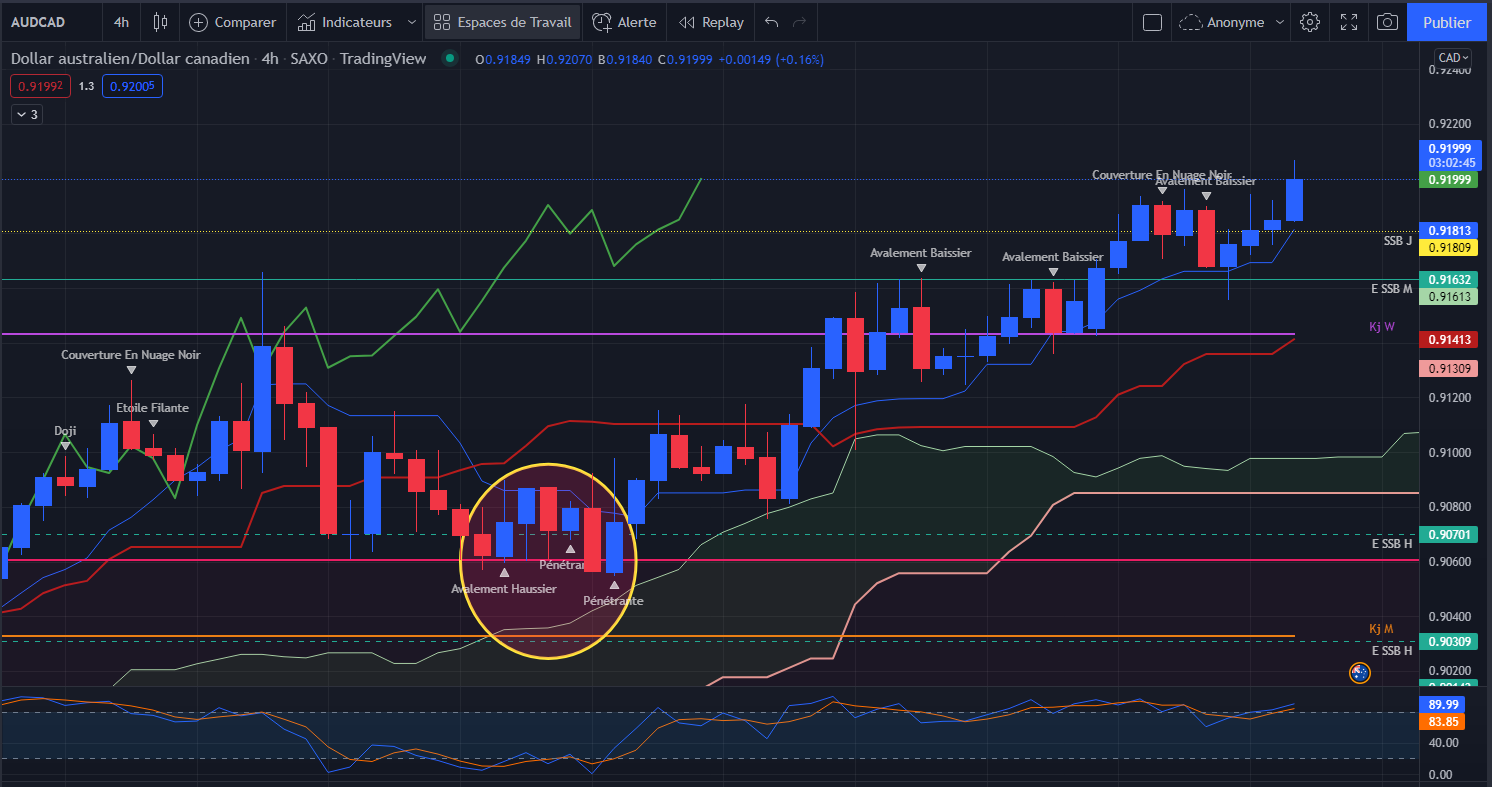Open the Indicateurs panel
The width and height of the screenshot is (1492, 787).
[345, 22]
